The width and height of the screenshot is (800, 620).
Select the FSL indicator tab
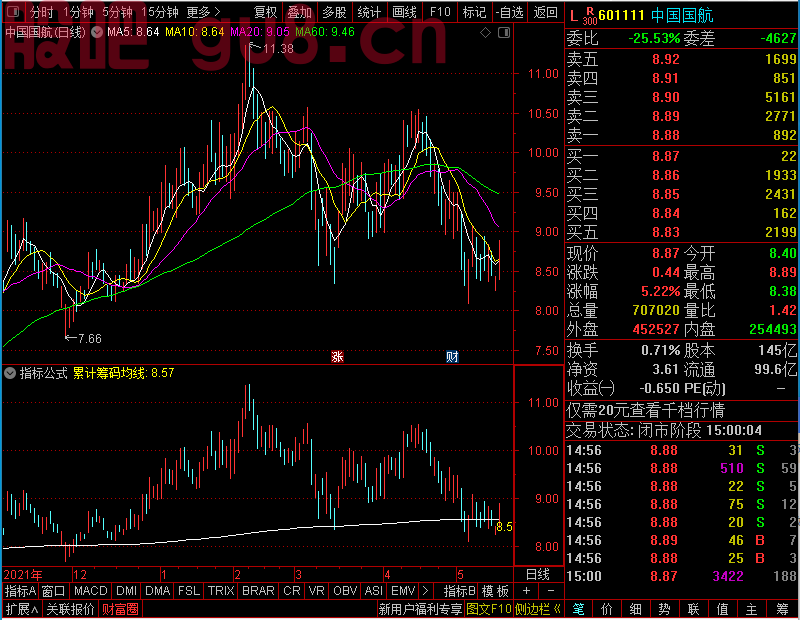coord(189,591)
